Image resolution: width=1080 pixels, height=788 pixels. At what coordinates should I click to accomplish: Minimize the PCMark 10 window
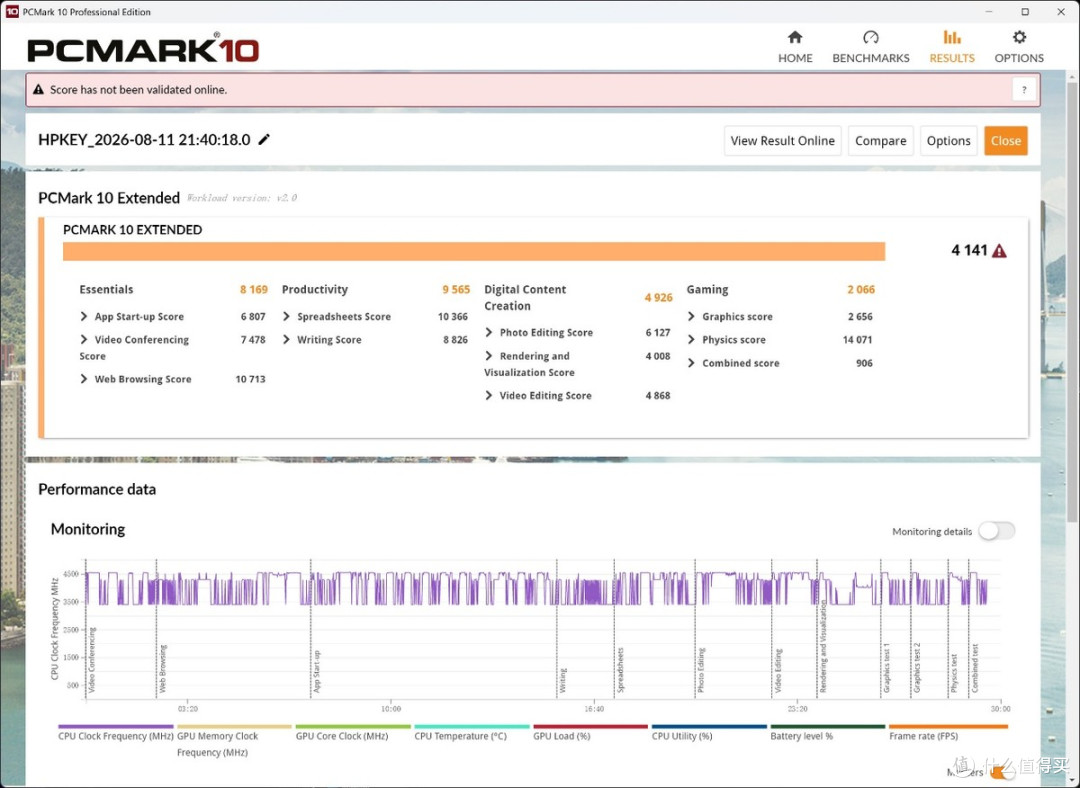click(989, 12)
